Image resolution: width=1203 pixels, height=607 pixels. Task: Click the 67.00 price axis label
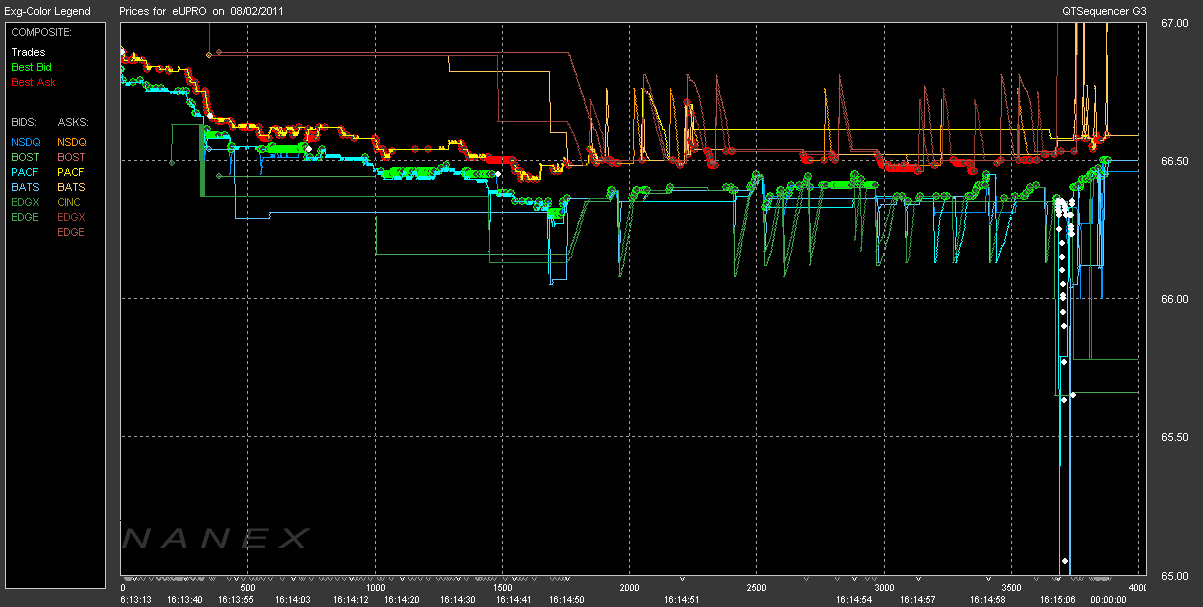click(1174, 23)
